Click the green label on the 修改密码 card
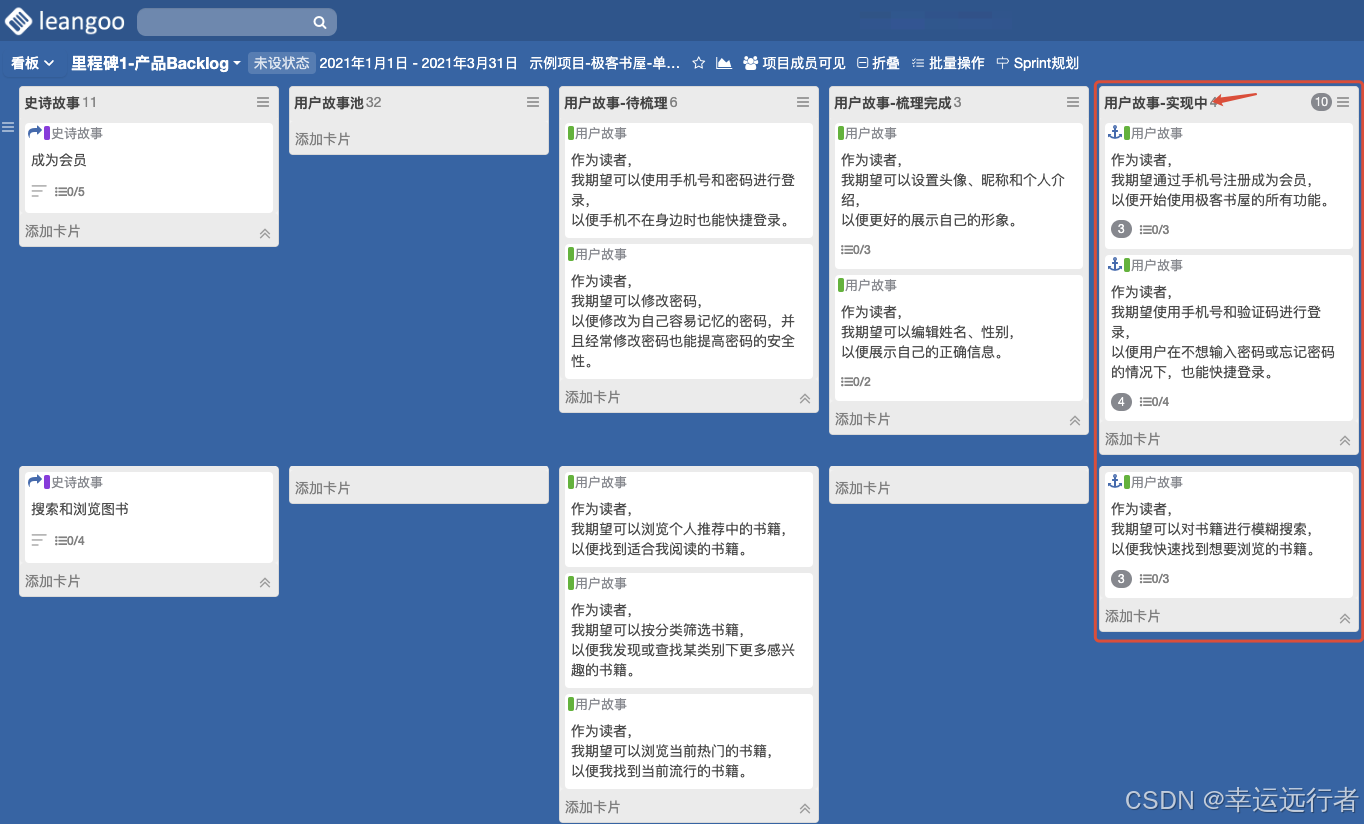 571,254
